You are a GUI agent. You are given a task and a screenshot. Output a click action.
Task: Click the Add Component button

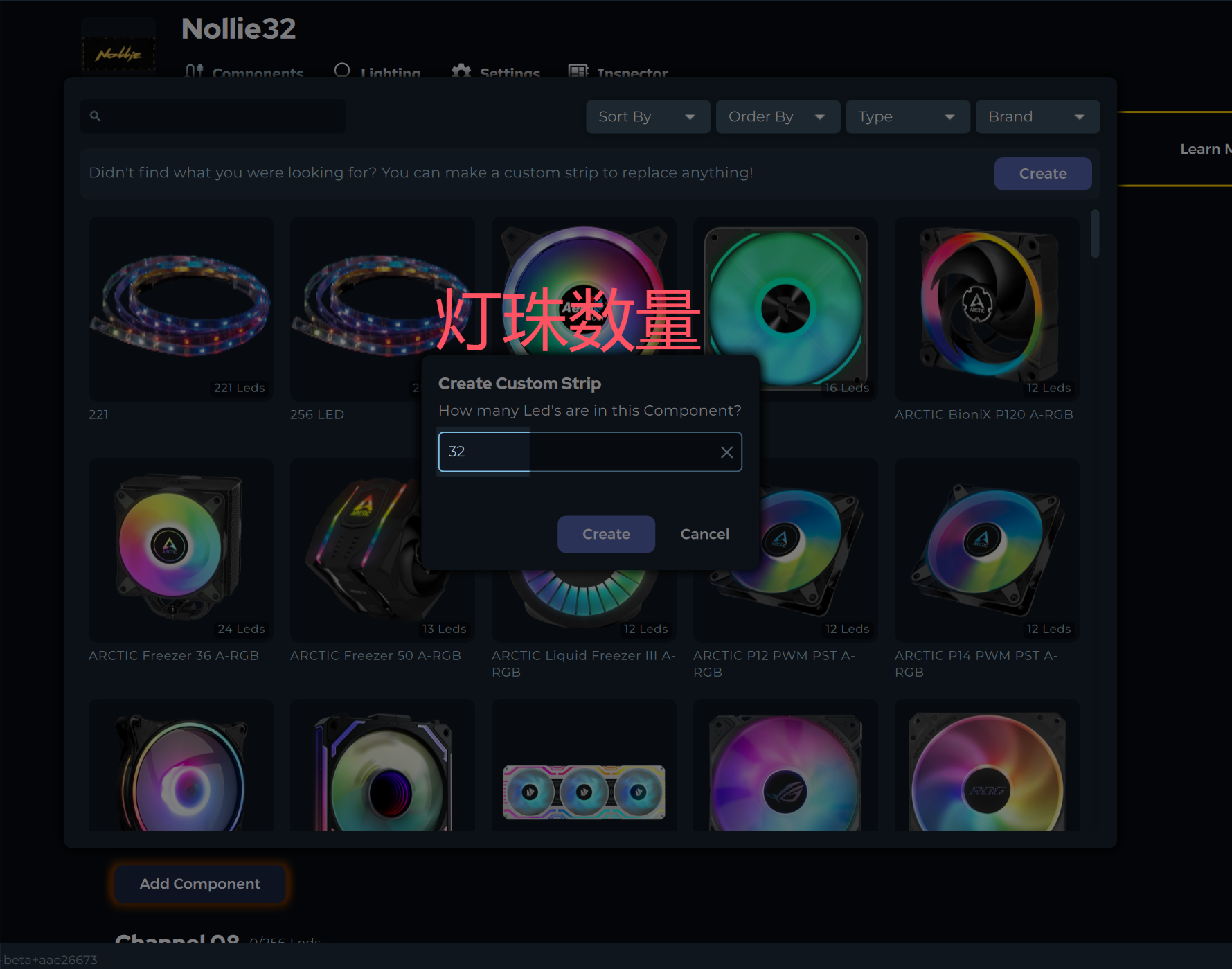click(200, 884)
